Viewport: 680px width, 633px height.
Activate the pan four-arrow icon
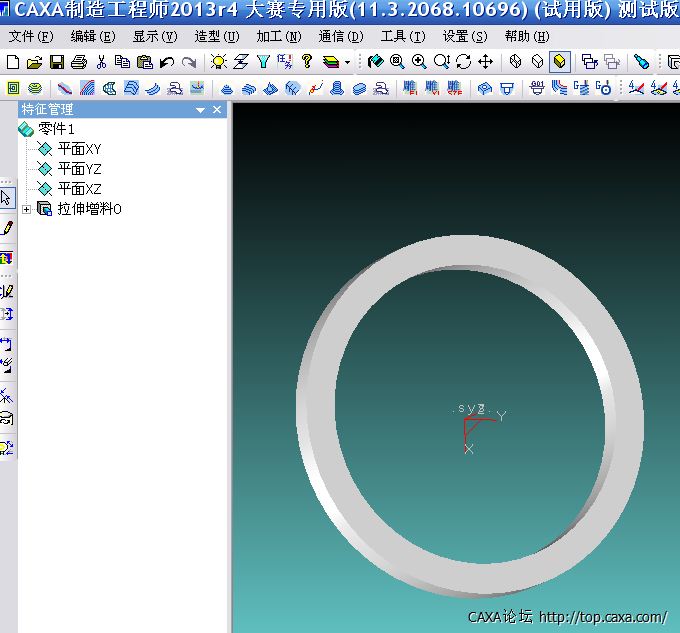click(x=485, y=62)
